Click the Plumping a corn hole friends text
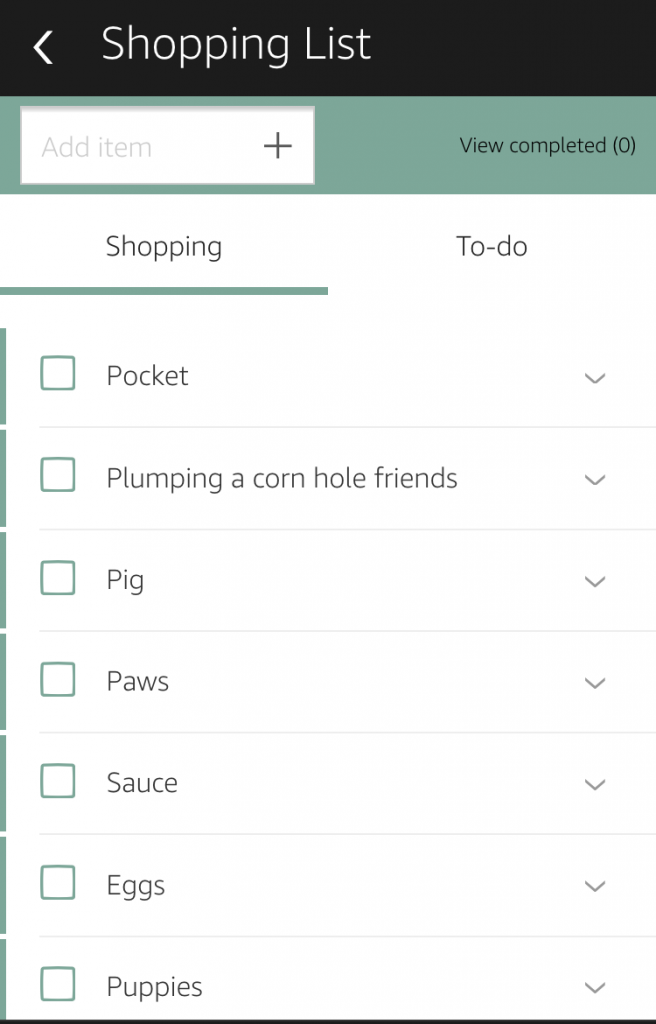The width and height of the screenshot is (656, 1024). click(281, 478)
